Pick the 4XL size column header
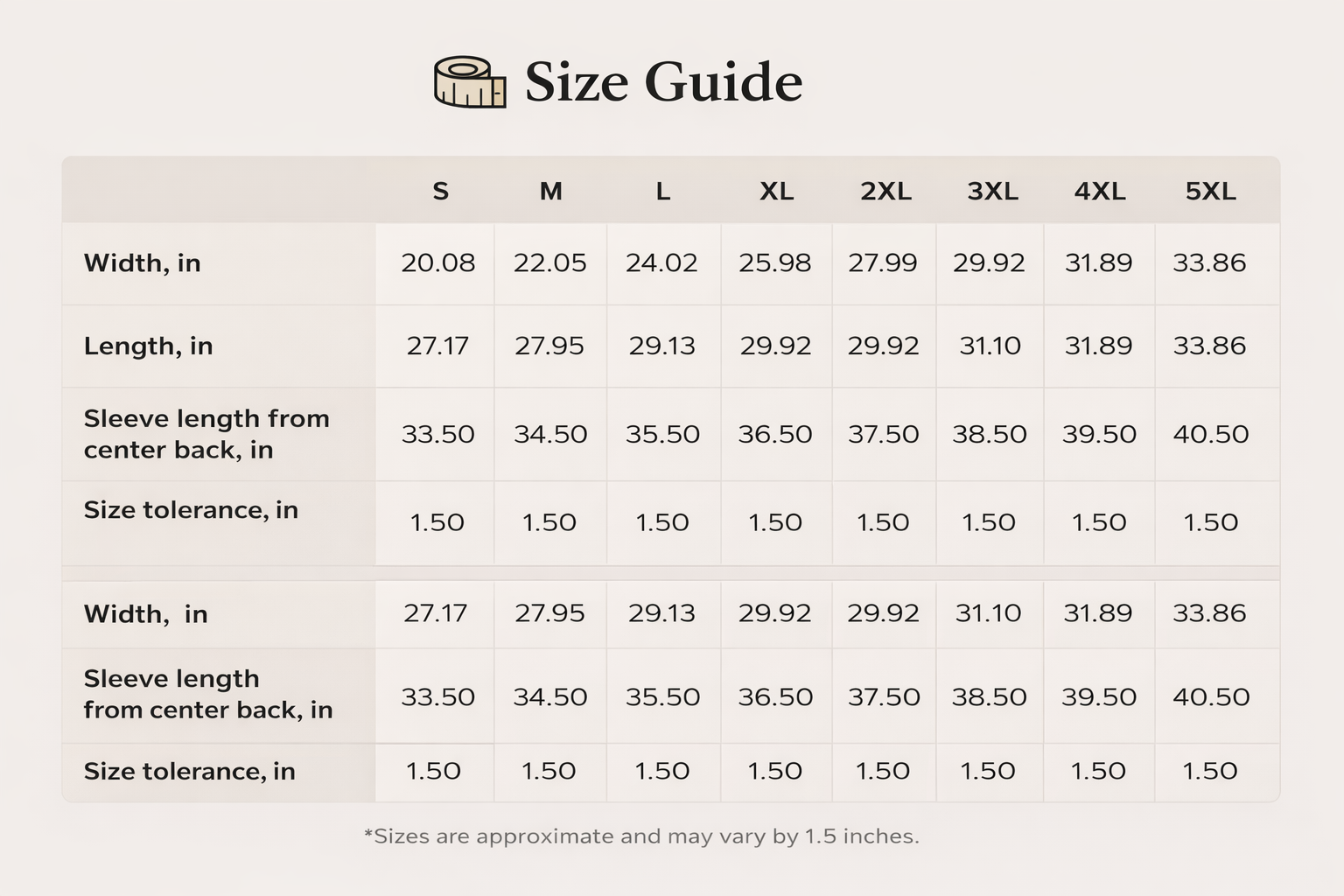The width and height of the screenshot is (1344, 896). [x=1100, y=192]
